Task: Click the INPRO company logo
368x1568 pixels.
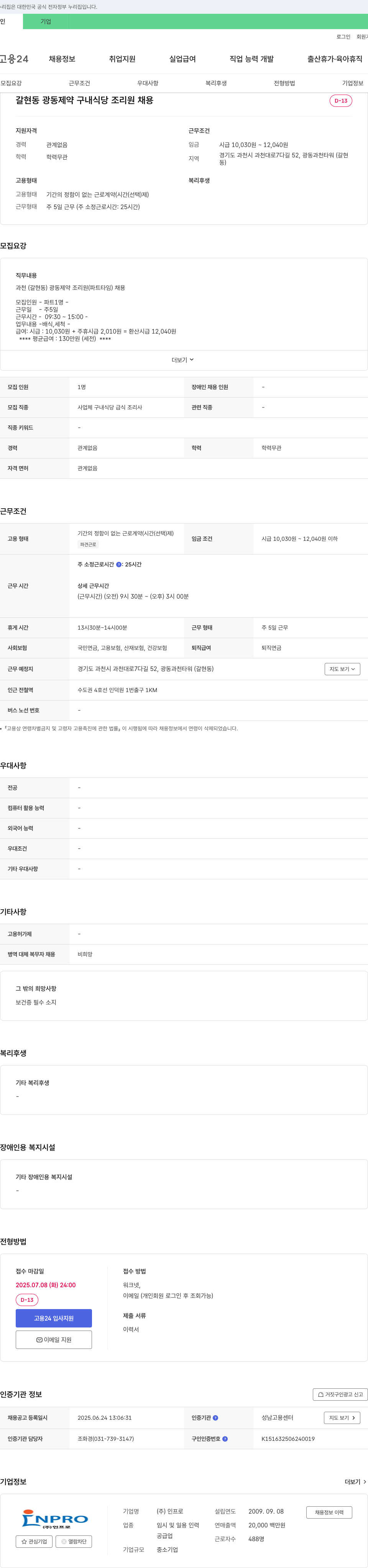Action: point(55,1519)
